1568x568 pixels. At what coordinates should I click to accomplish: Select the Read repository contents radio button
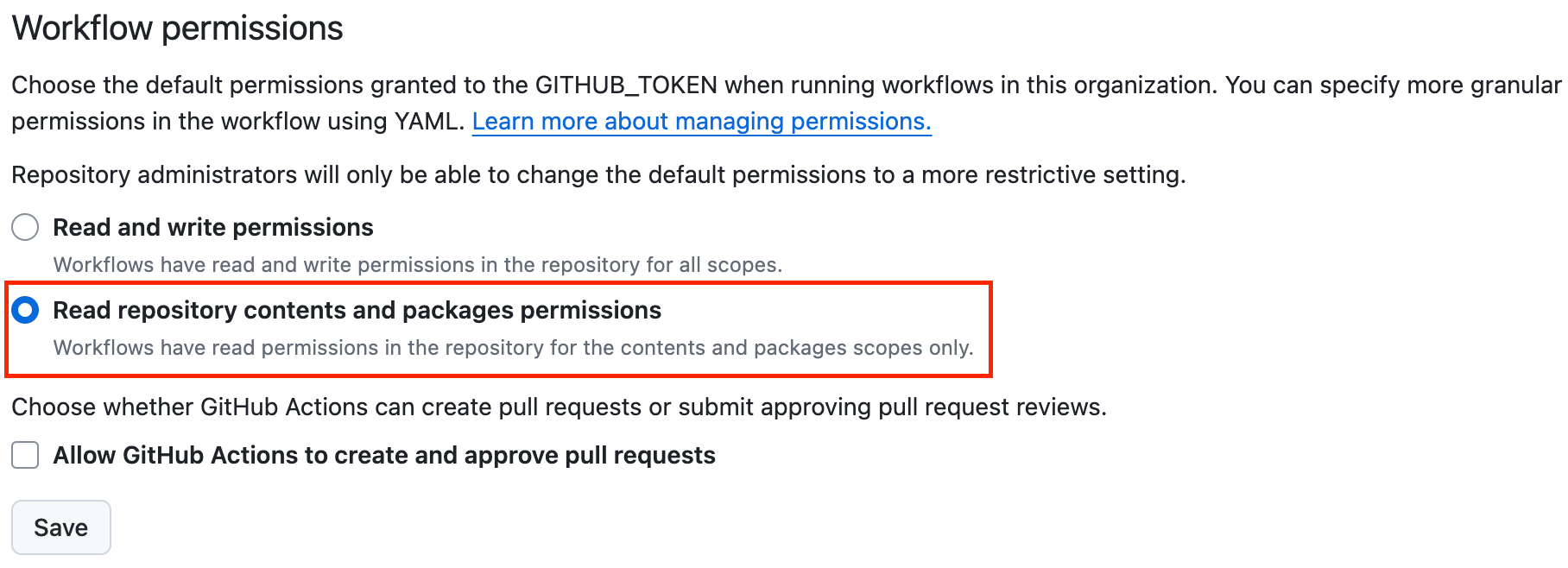click(x=25, y=310)
